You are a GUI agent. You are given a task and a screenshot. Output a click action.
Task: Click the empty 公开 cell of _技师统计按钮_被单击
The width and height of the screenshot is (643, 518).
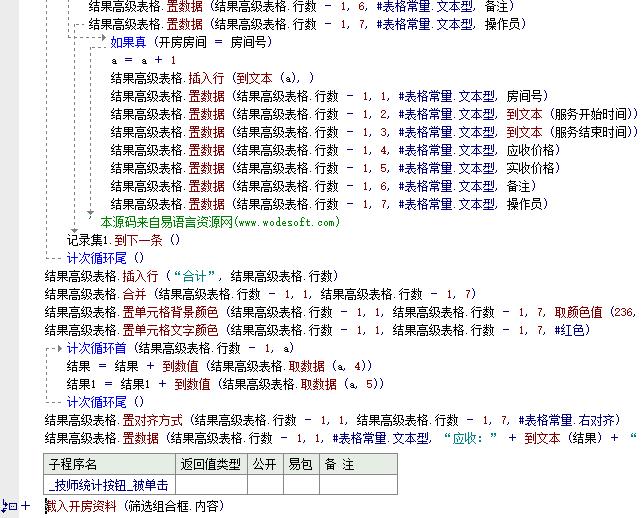tap(265, 485)
